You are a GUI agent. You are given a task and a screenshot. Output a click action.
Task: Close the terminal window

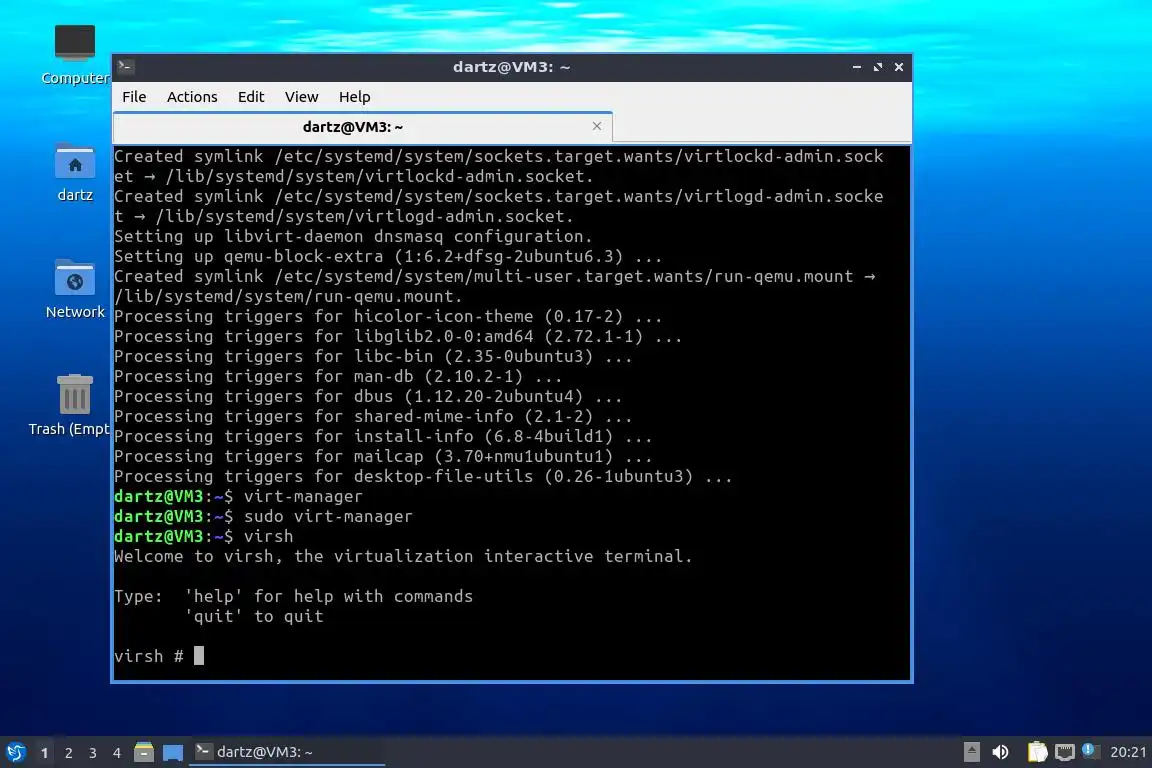(x=899, y=67)
